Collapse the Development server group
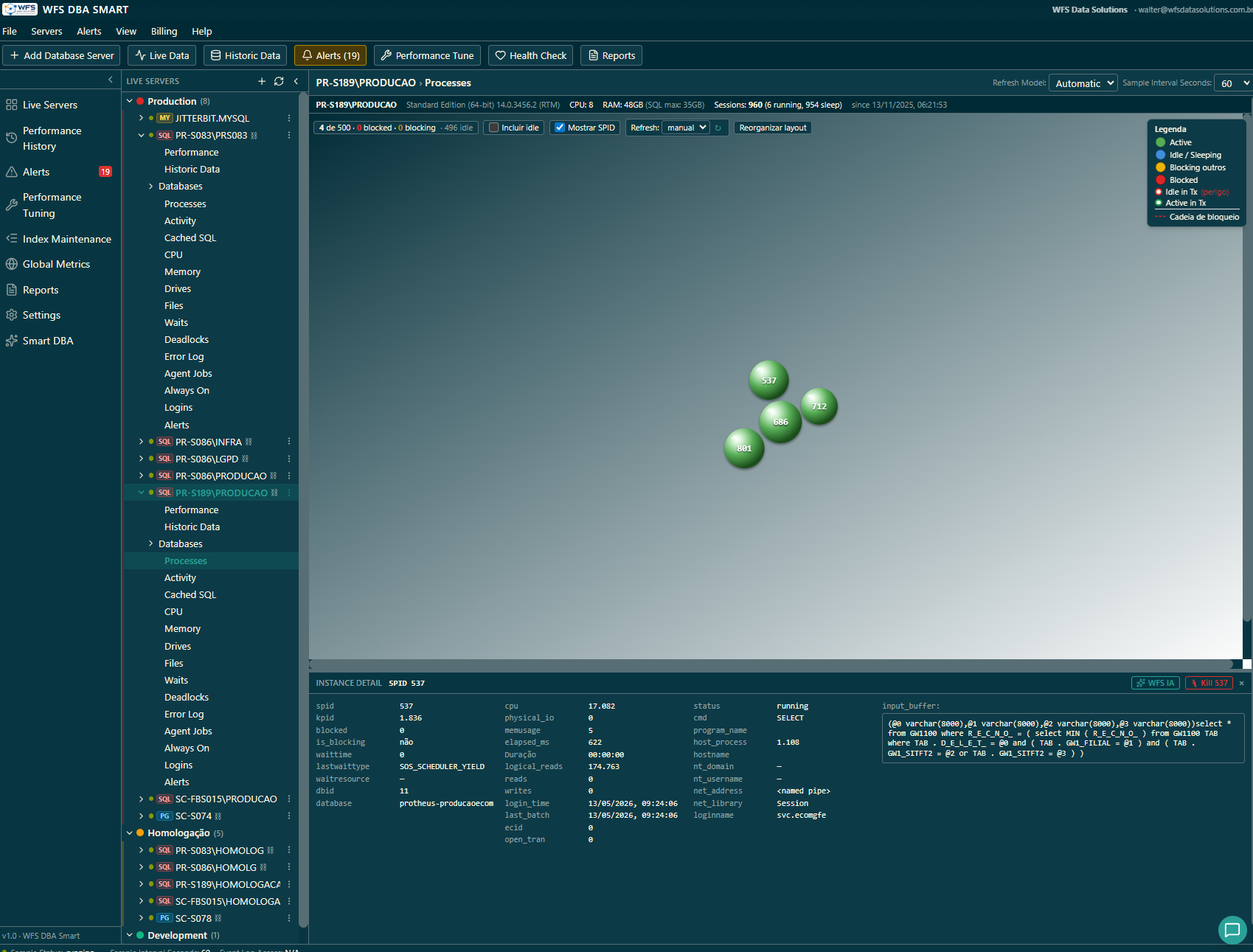 click(130, 935)
